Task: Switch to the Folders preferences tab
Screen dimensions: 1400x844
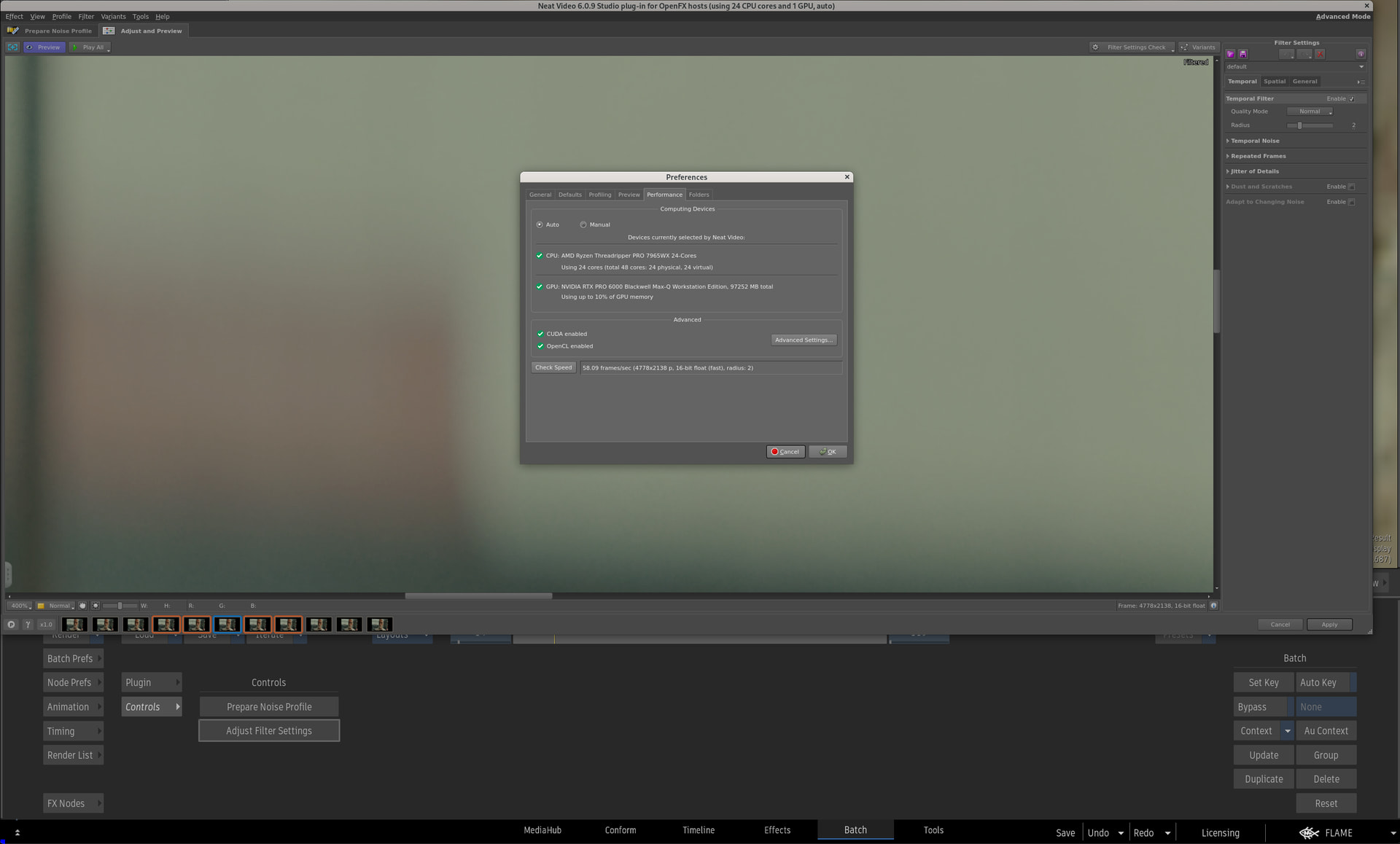Action: 699,195
